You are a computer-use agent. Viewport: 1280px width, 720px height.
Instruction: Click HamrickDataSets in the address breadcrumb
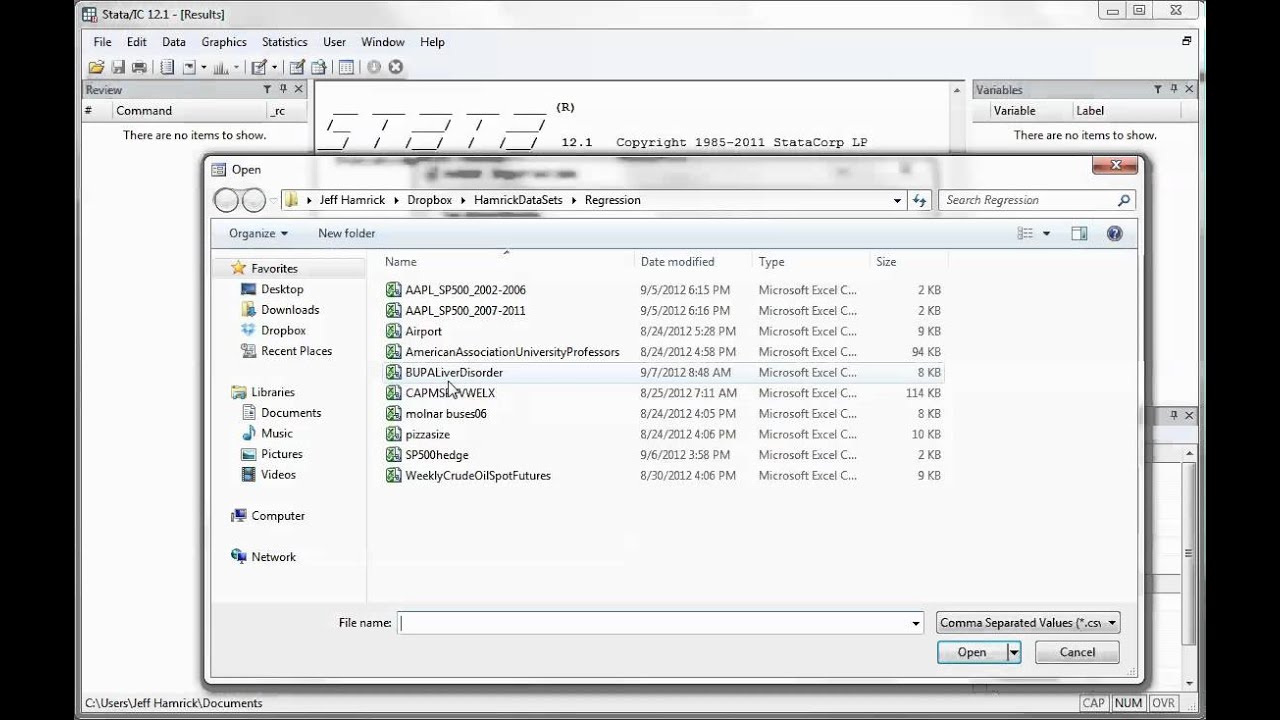pos(518,200)
